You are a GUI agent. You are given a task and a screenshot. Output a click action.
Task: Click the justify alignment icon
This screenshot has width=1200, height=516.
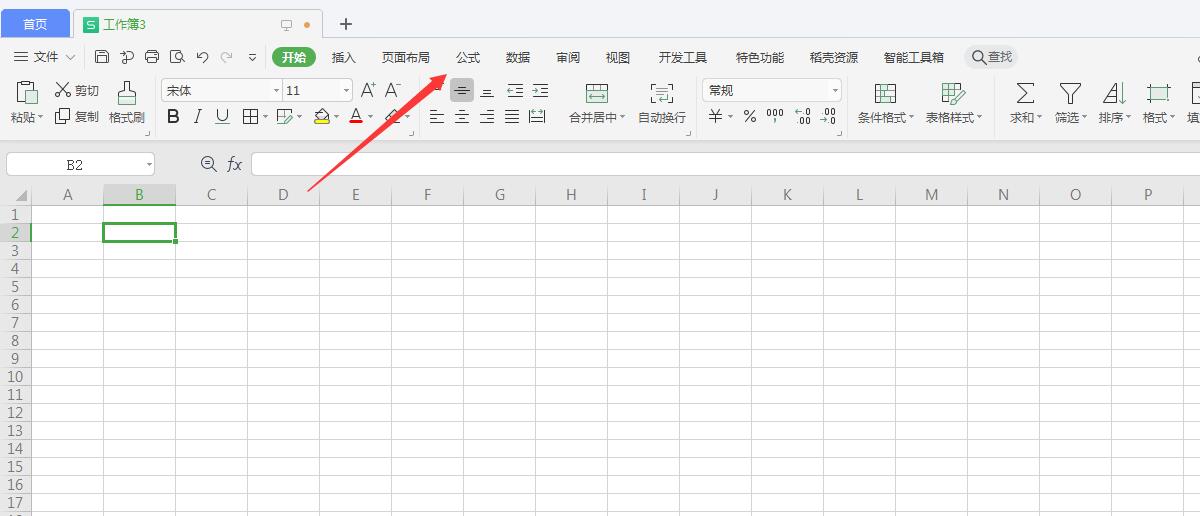tap(512, 117)
